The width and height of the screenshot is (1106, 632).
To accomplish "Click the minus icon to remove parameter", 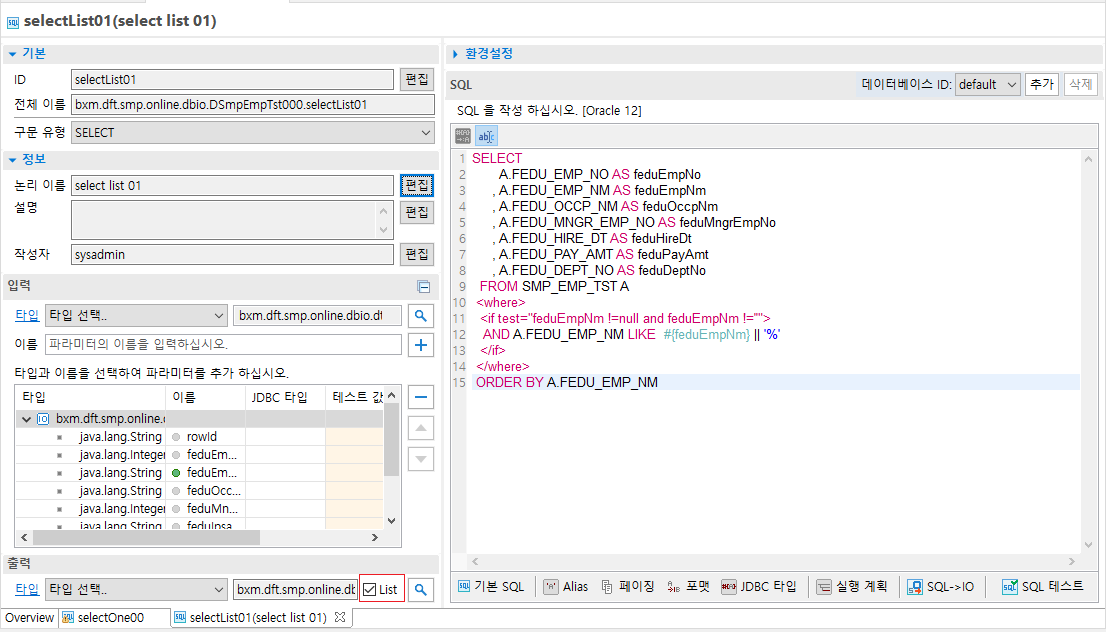I will (422, 398).
